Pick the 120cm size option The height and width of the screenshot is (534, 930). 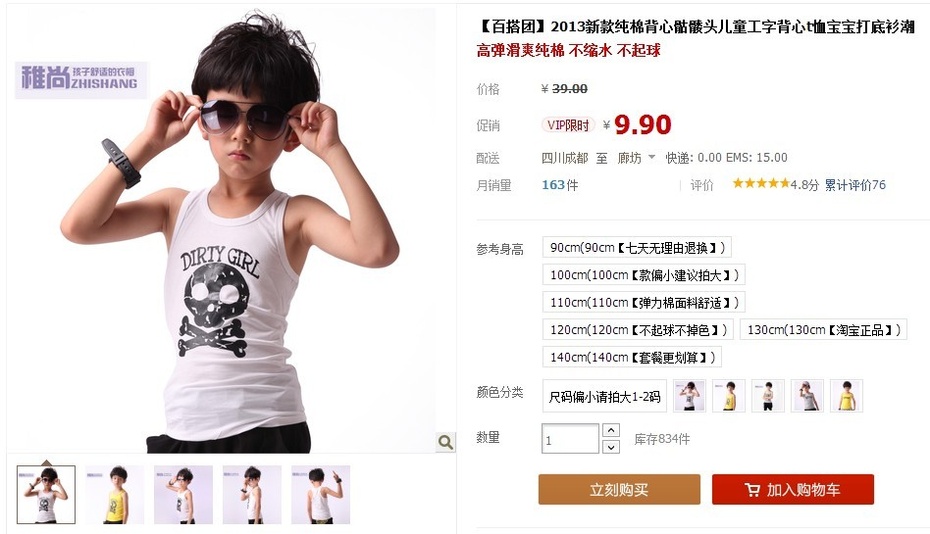(x=638, y=329)
